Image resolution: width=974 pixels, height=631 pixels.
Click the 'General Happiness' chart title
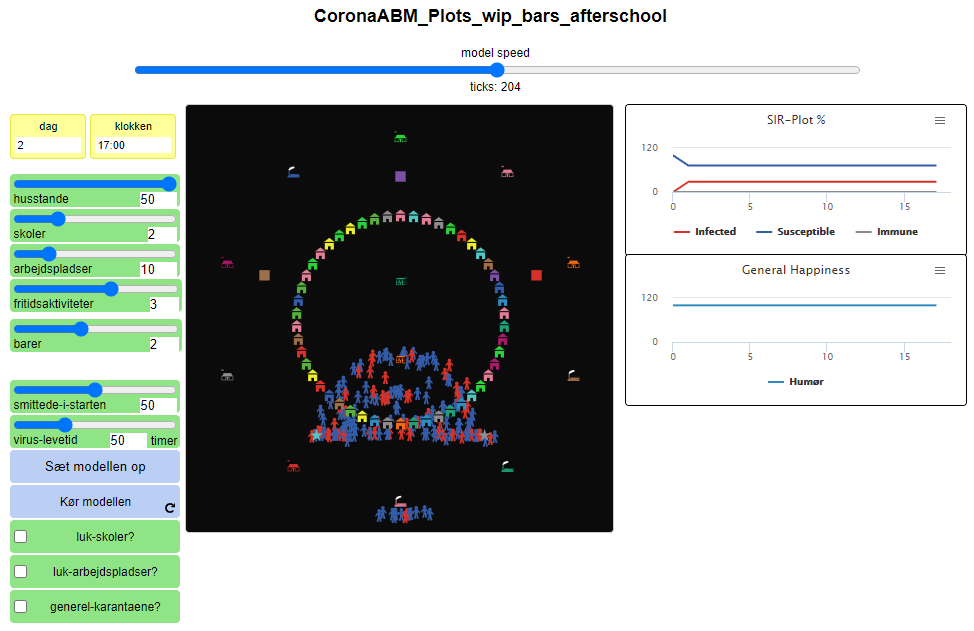796,270
